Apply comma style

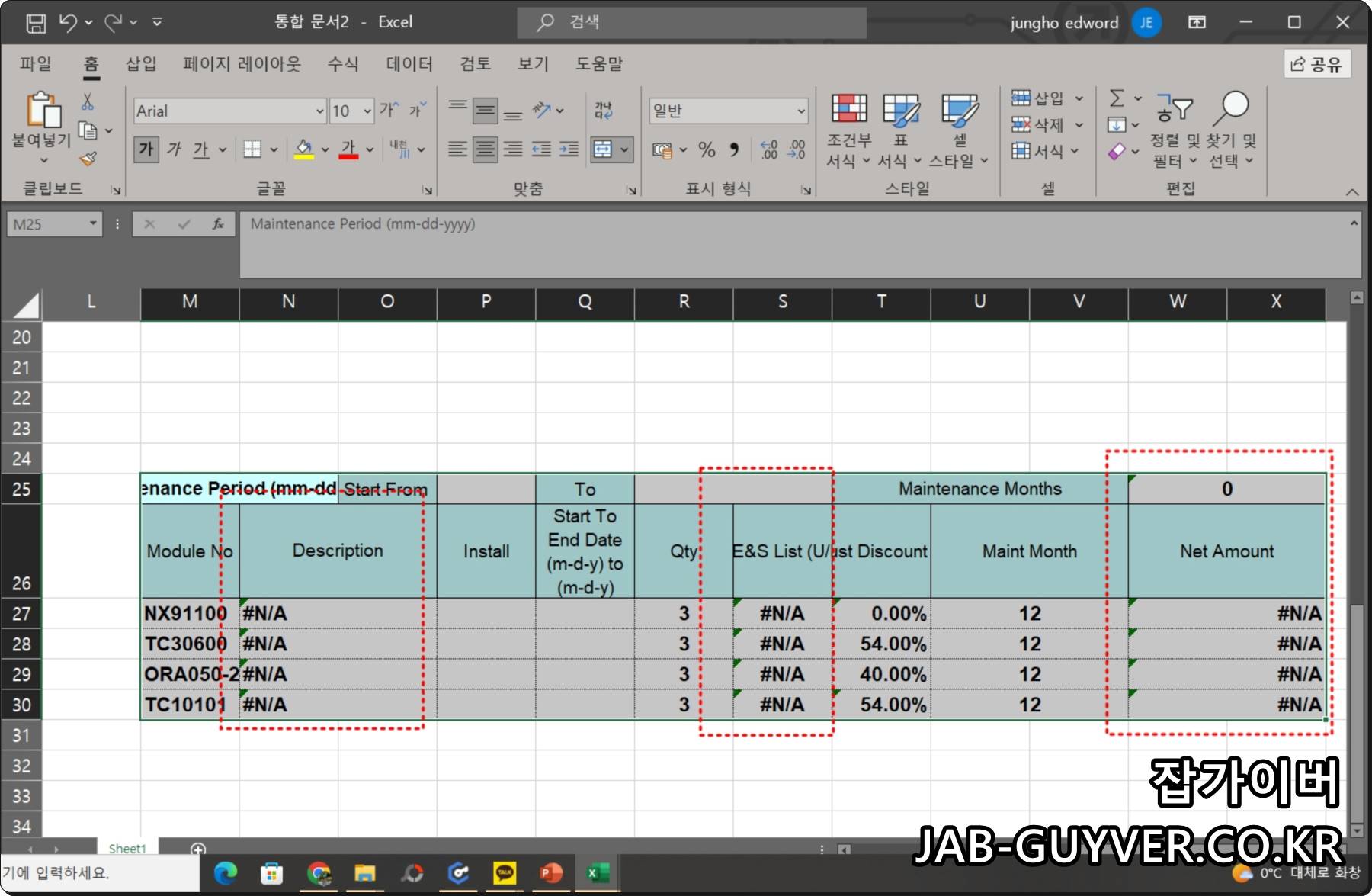click(x=734, y=149)
